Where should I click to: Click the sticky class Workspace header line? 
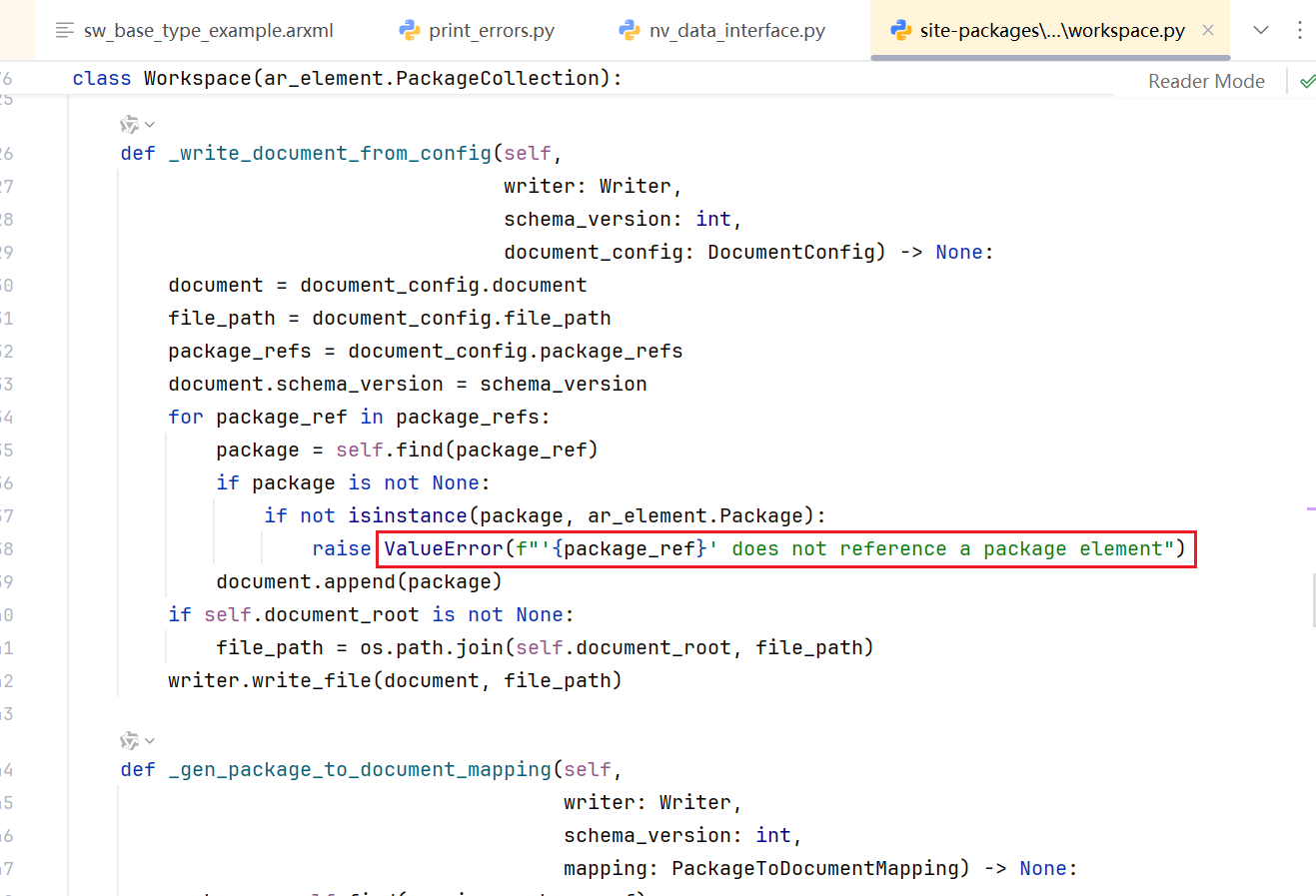(347, 78)
